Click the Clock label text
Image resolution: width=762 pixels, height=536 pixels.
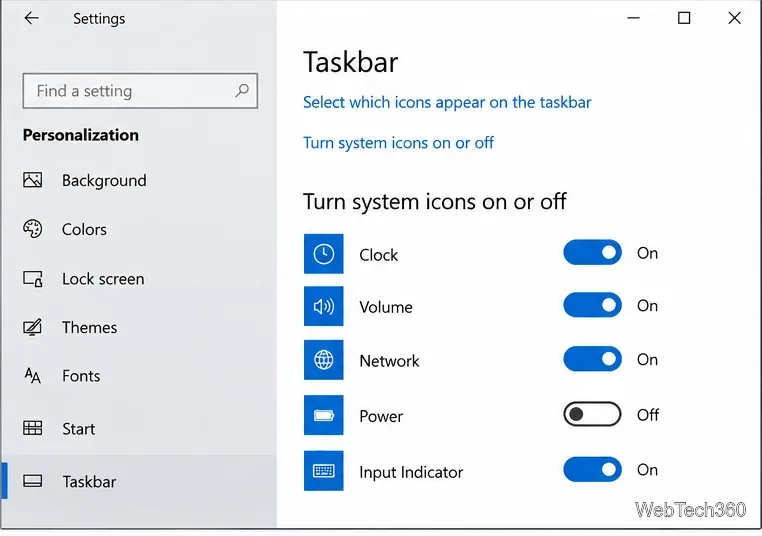click(379, 255)
